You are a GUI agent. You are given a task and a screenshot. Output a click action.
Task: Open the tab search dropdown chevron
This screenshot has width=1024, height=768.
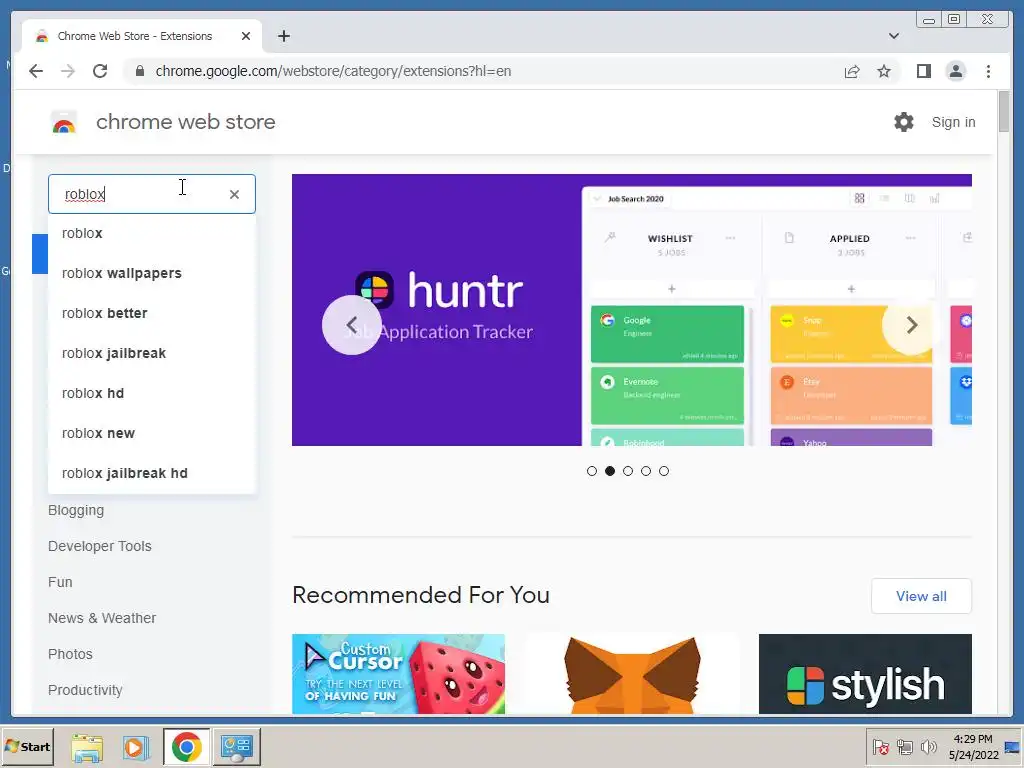pos(893,36)
